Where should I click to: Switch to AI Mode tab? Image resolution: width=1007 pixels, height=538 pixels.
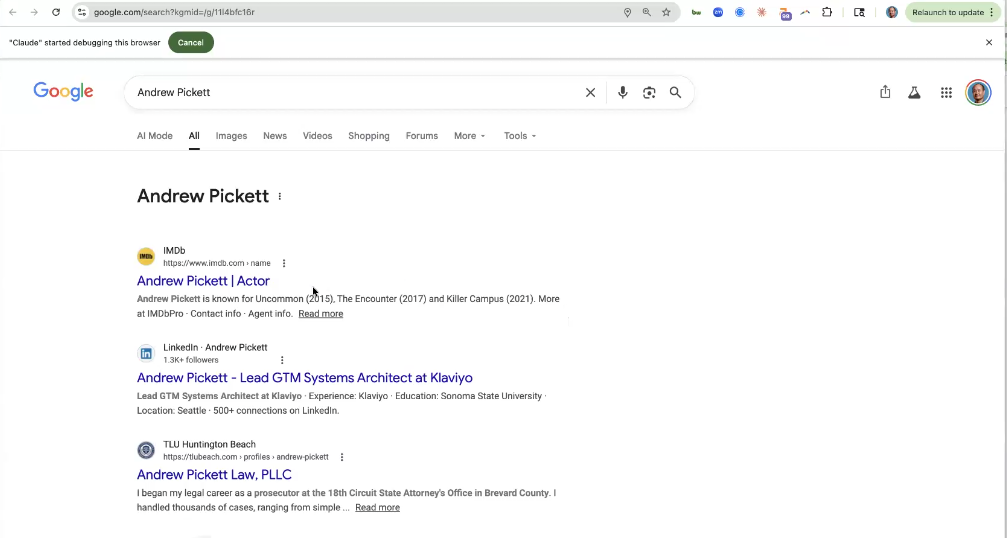pos(155,135)
